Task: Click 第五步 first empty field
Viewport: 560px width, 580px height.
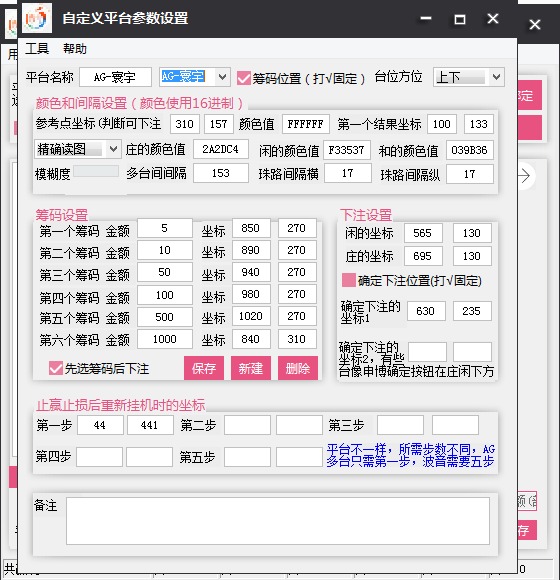Action: point(247,457)
